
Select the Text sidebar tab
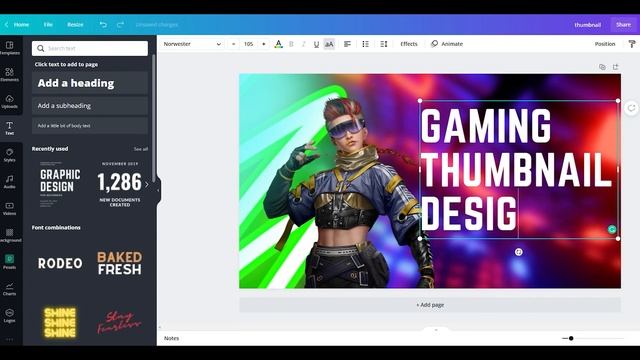pyautogui.click(x=10, y=128)
